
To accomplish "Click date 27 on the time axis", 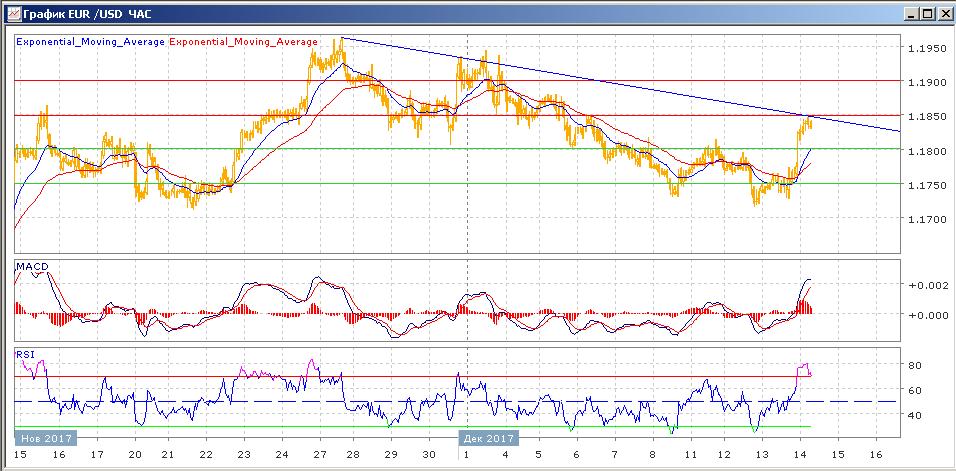I will click(x=318, y=455).
